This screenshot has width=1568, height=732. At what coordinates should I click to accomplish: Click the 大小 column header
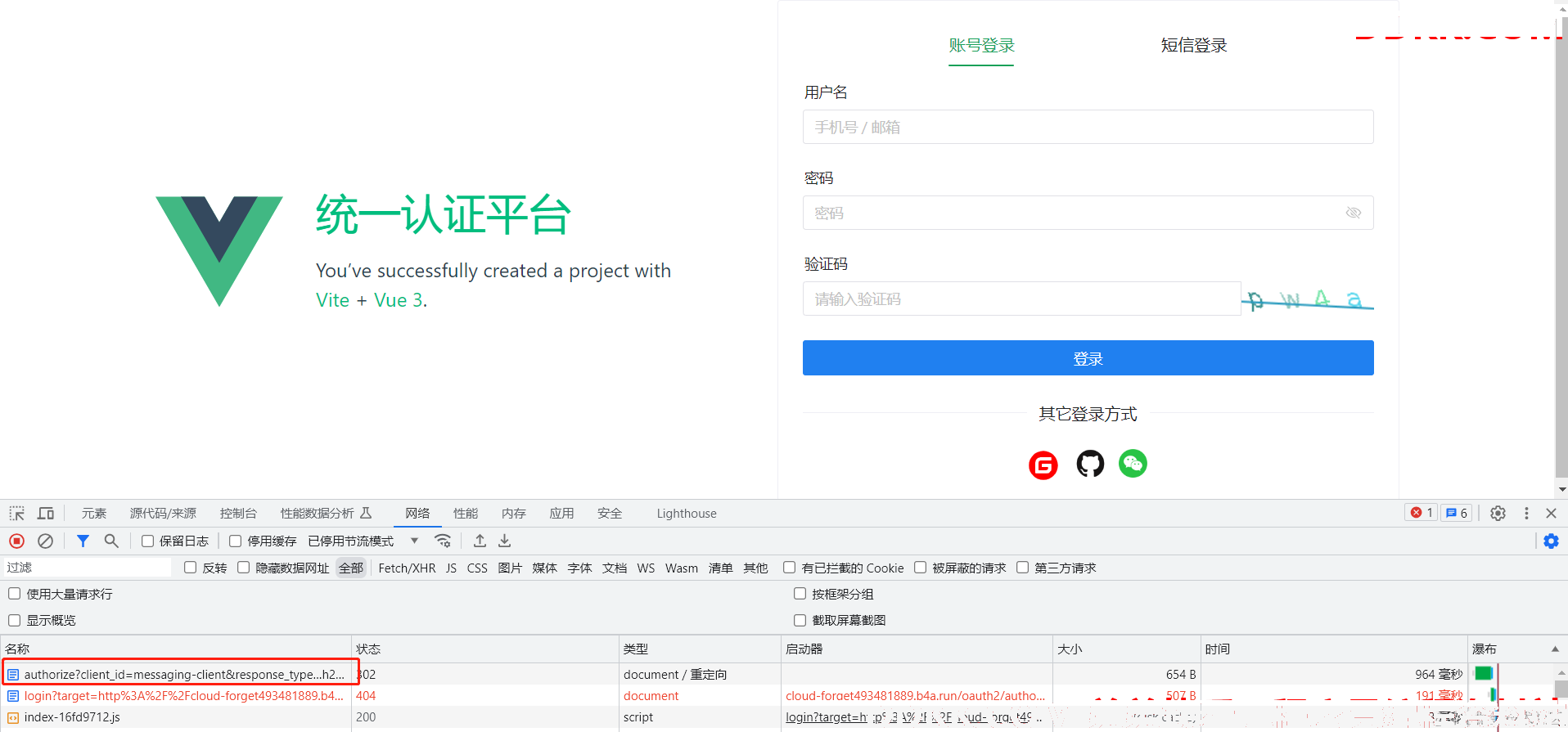pos(1126,649)
